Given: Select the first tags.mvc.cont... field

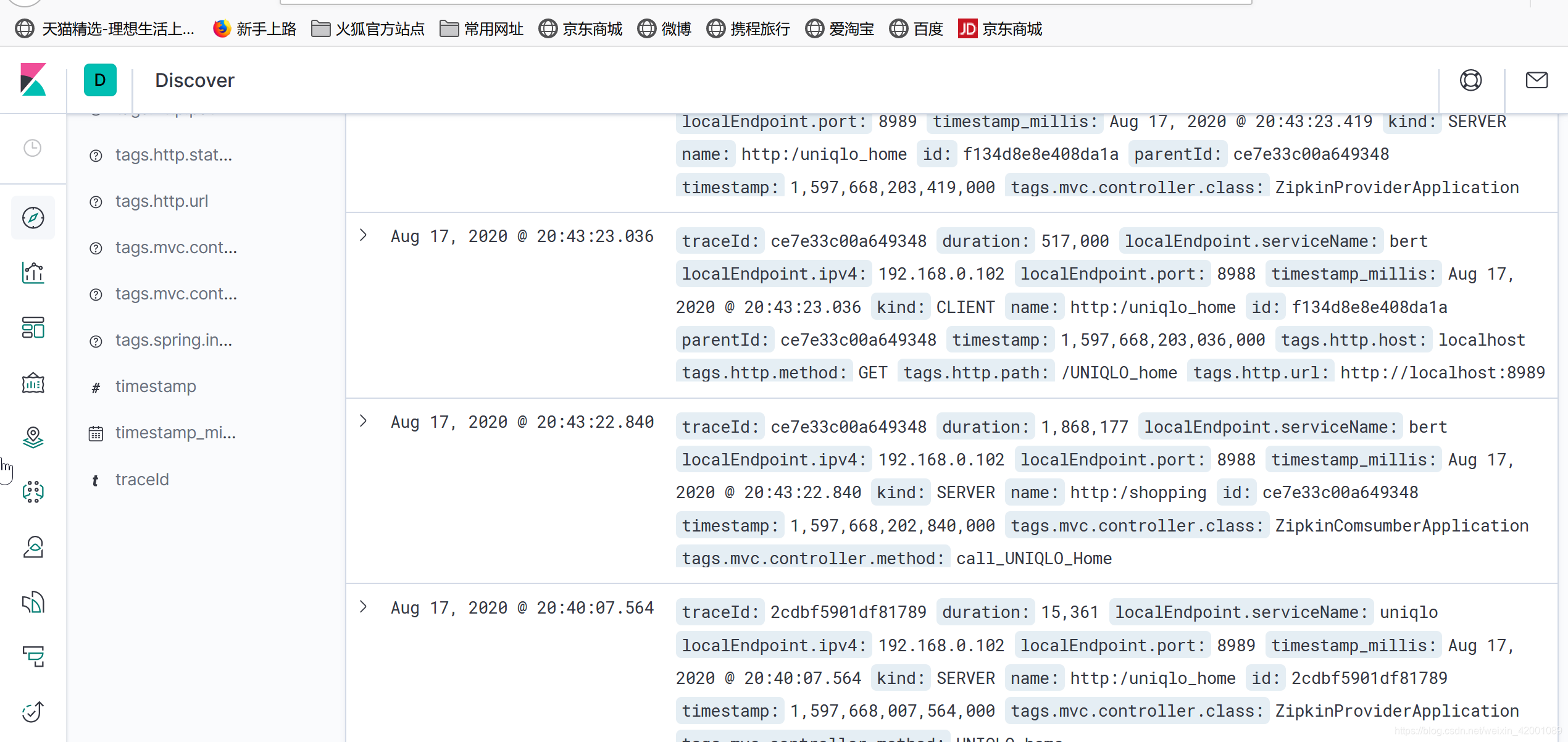Looking at the screenshot, I should [x=176, y=248].
